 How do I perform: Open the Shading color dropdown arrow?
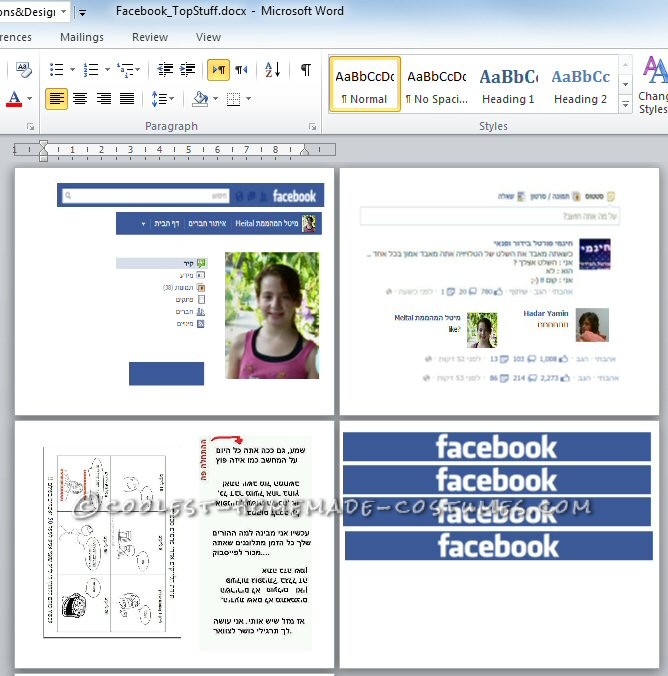(x=215, y=99)
